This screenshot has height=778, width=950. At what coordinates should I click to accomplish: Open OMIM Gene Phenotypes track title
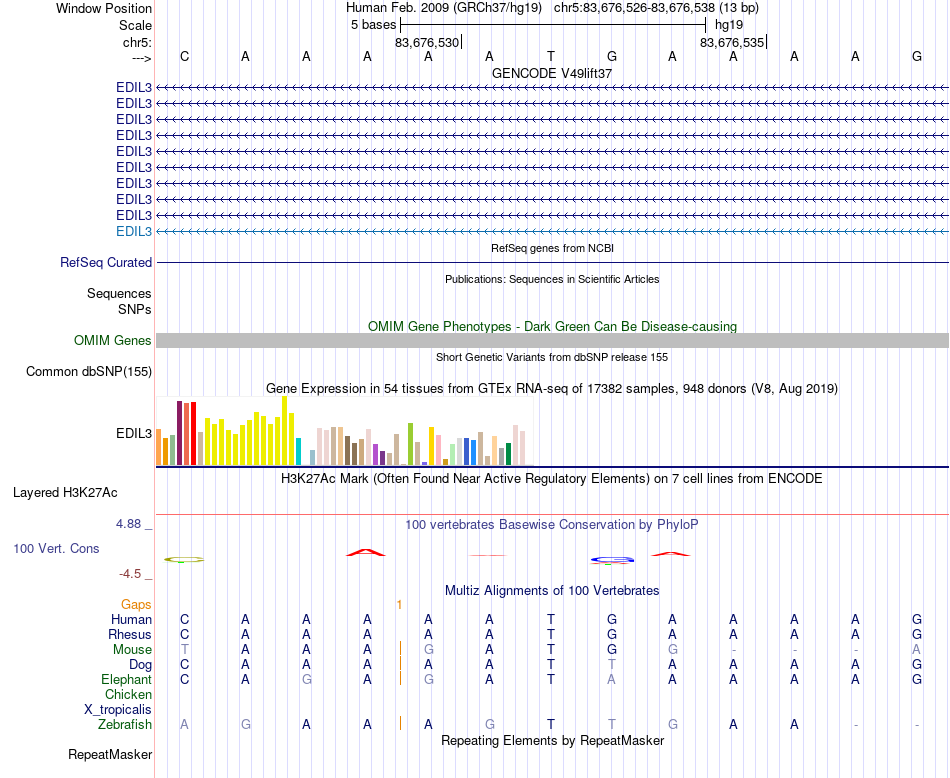point(552,327)
